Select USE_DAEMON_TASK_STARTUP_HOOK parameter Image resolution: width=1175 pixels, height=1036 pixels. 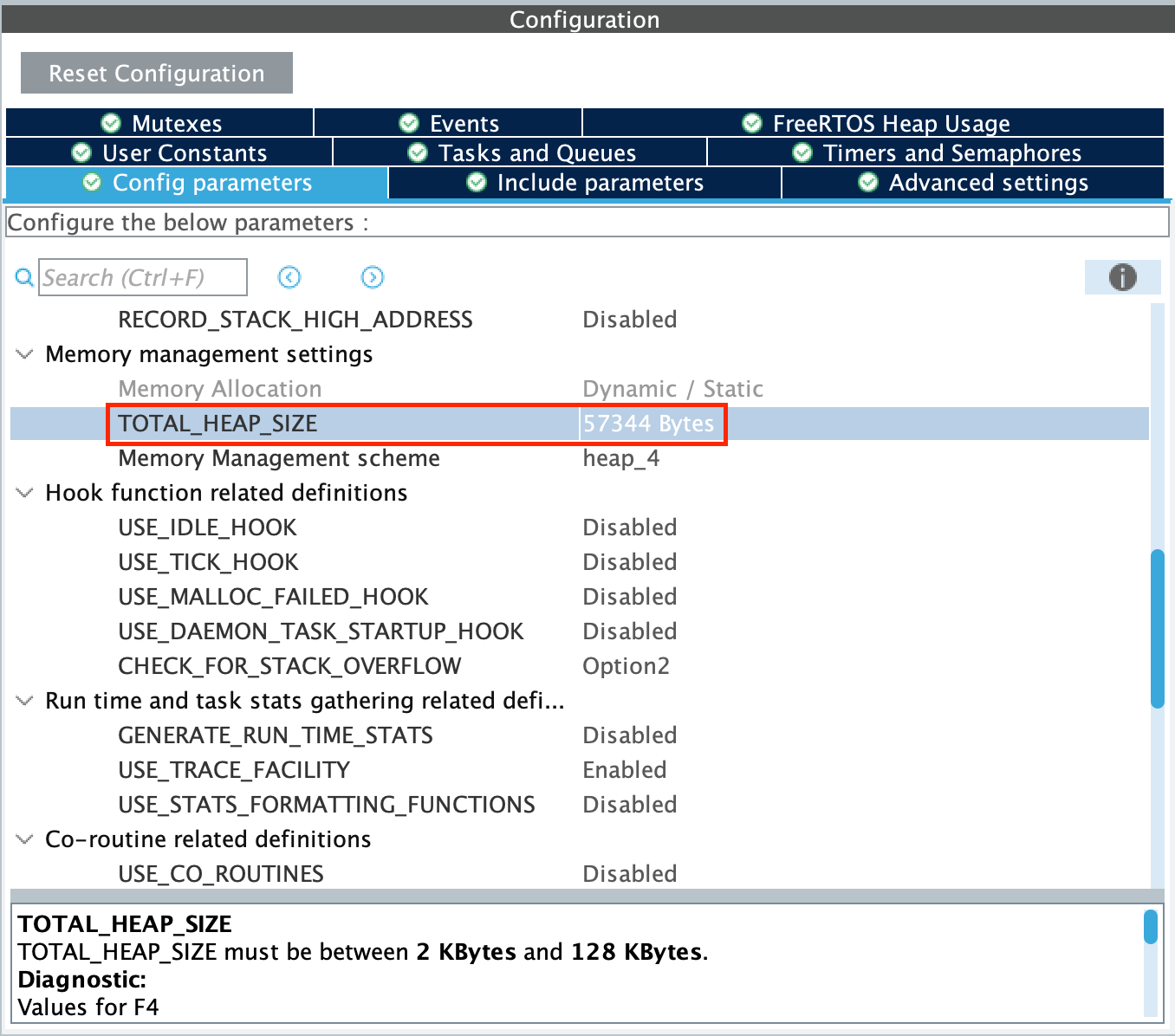(x=321, y=631)
